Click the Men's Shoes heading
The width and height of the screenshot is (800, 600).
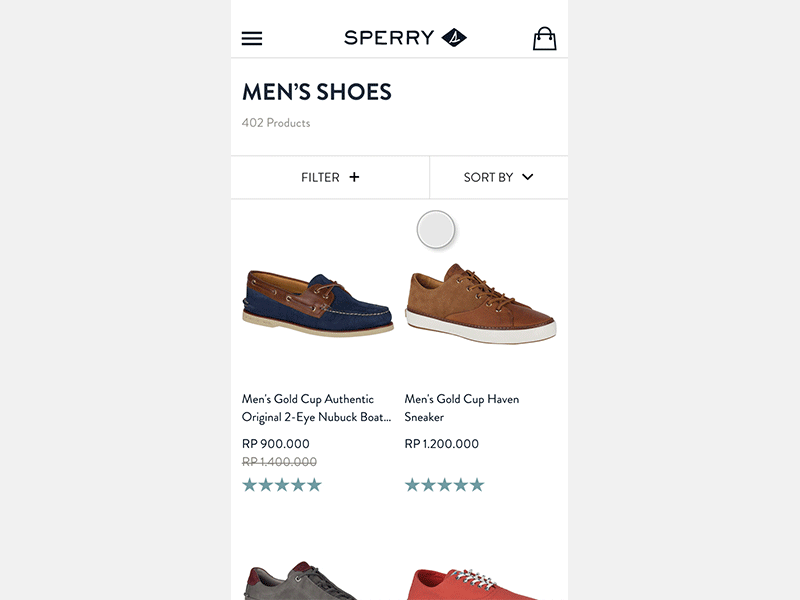coord(317,92)
